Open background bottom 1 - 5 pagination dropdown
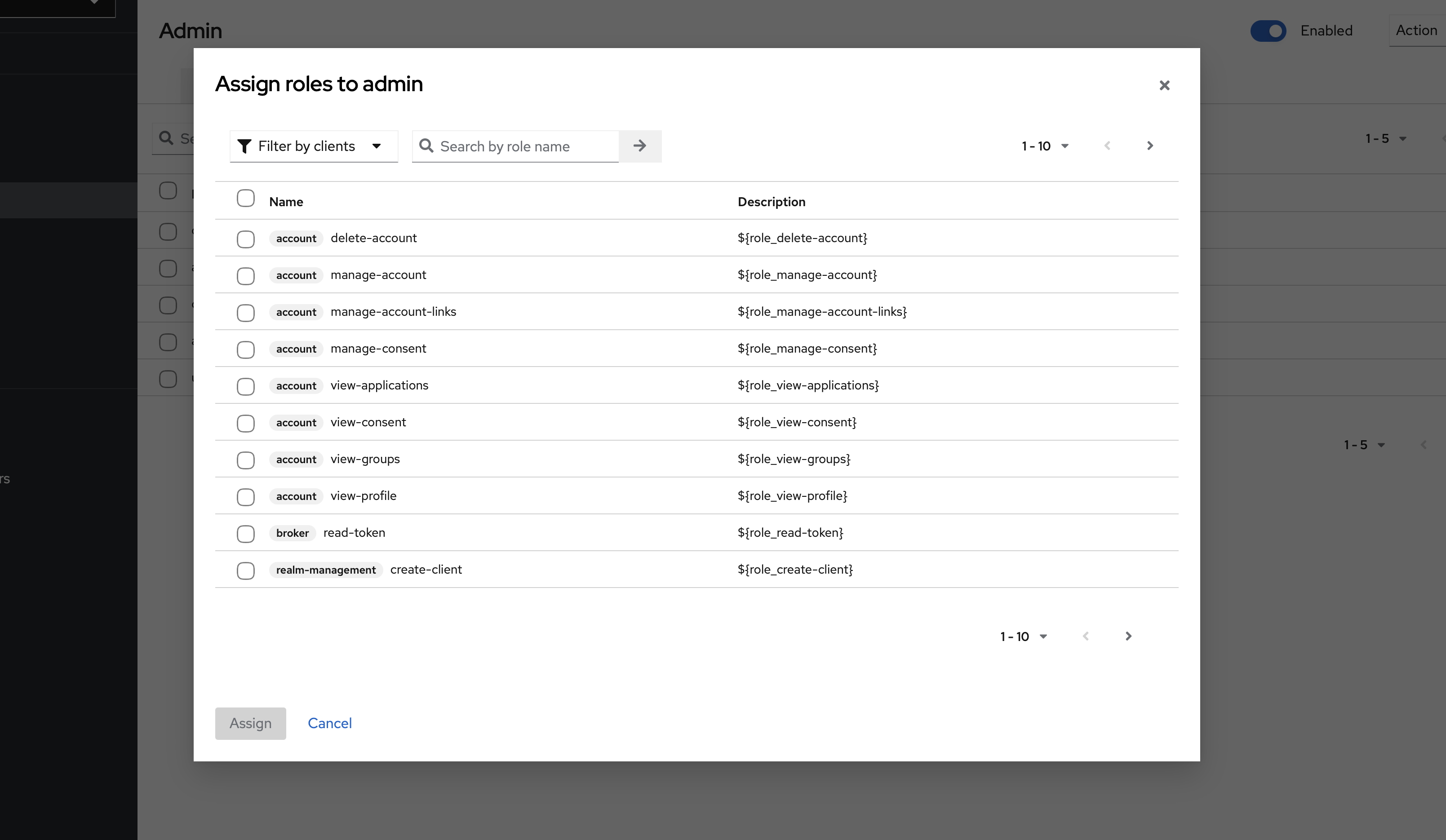The width and height of the screenshot is (1446, 840). coord(1365,445)
